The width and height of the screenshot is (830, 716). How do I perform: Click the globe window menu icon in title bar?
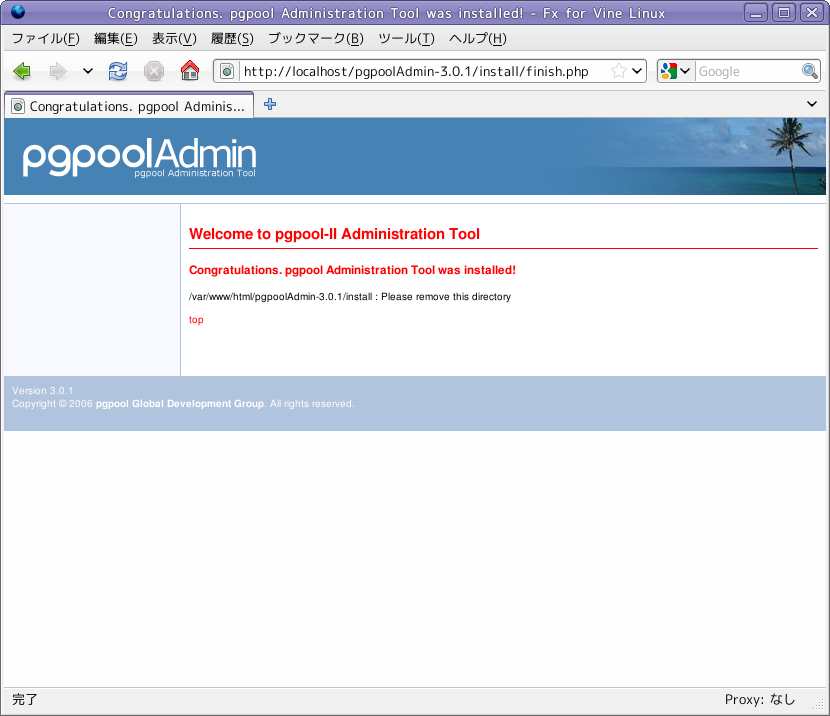tap(18, 12)
